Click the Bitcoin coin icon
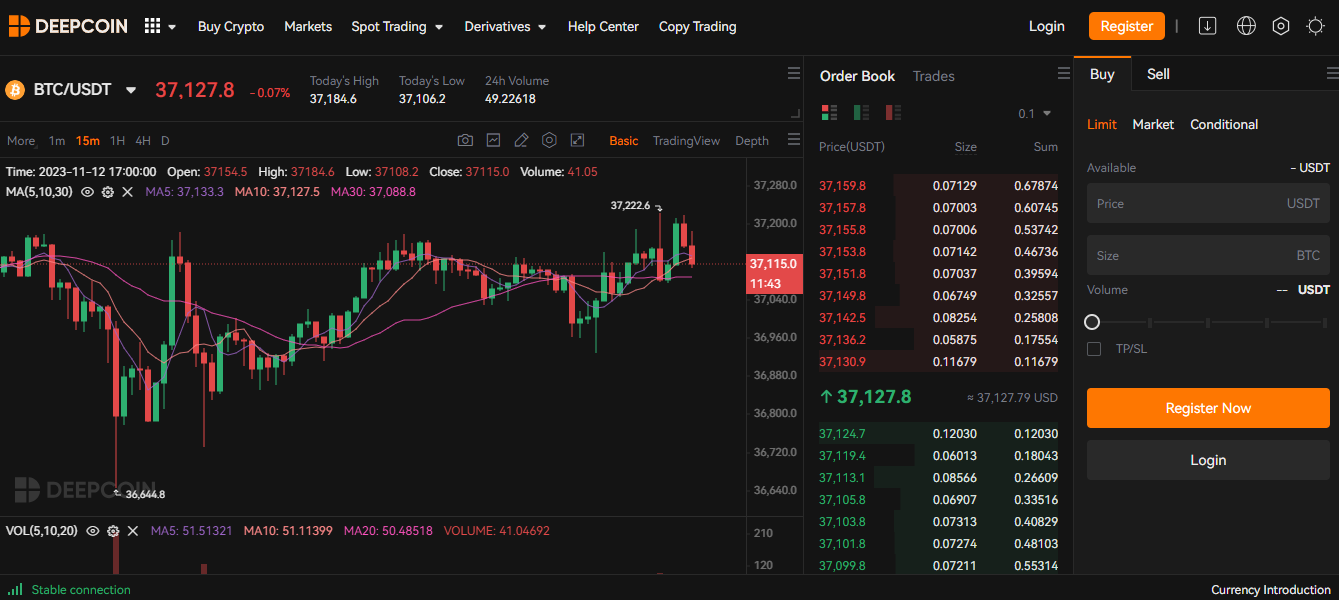Viewport: 1339px width, 600px height. point(15,90)
